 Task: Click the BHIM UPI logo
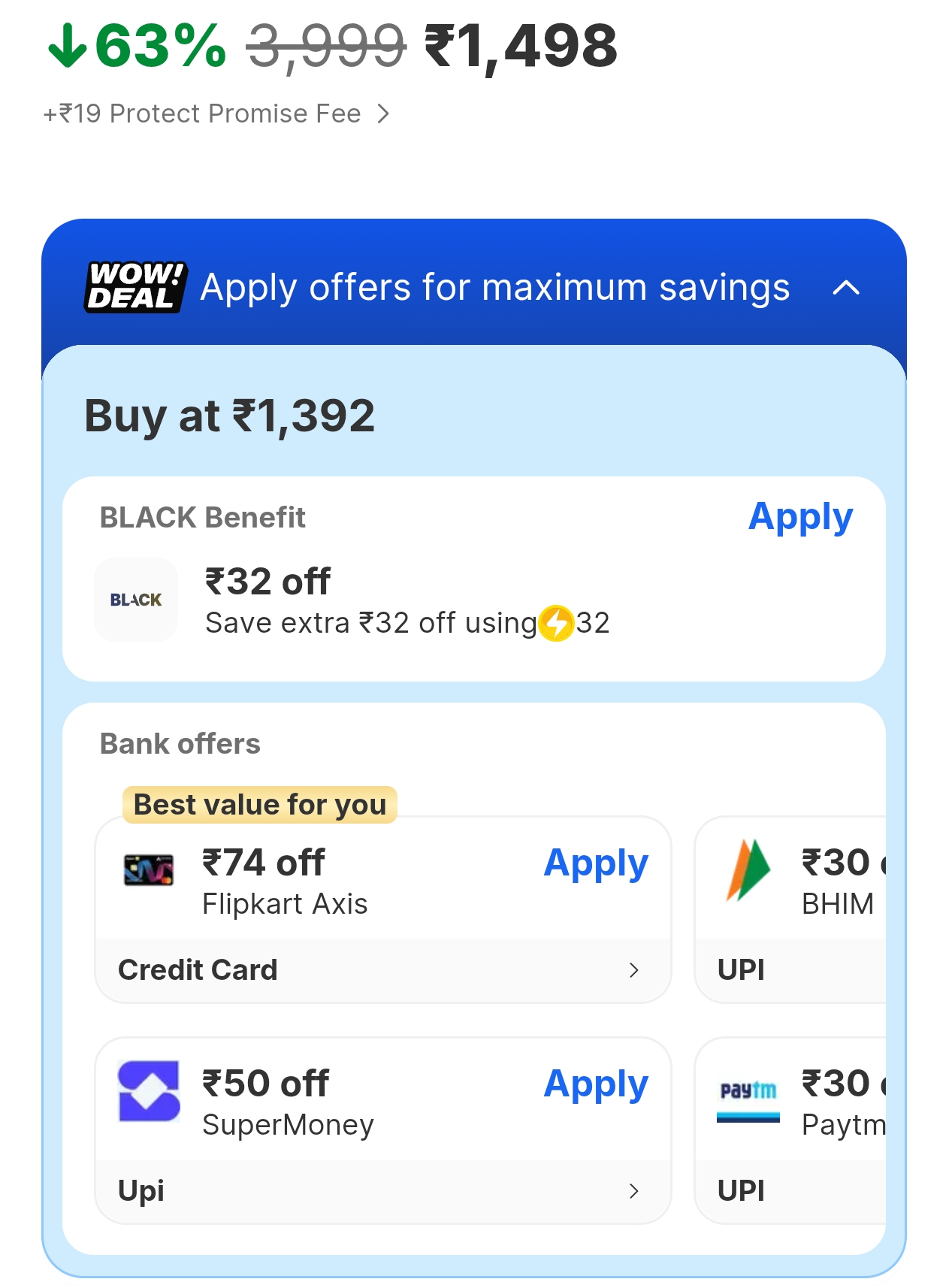pyautogui.click(x=748, y=870)
